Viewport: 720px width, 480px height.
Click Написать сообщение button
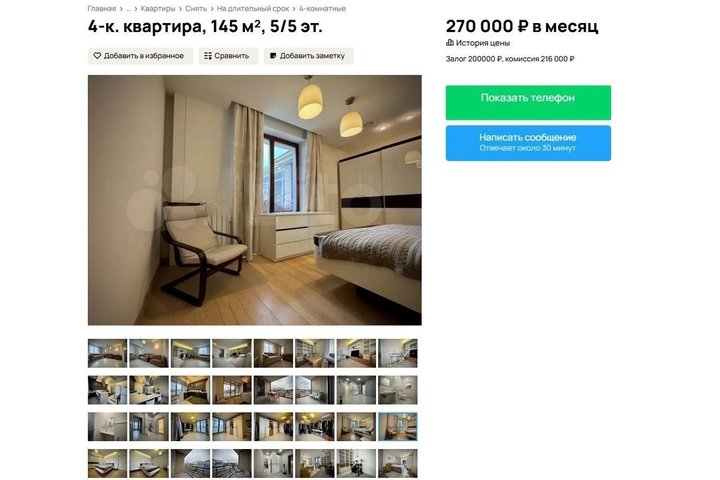click(528, 143)
